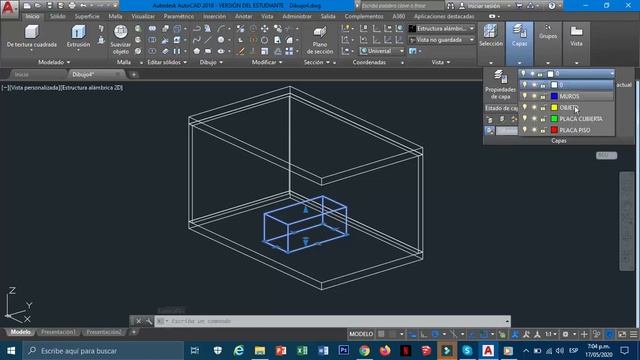Expand the Sección panel dropdown

[x=317, y=62]
